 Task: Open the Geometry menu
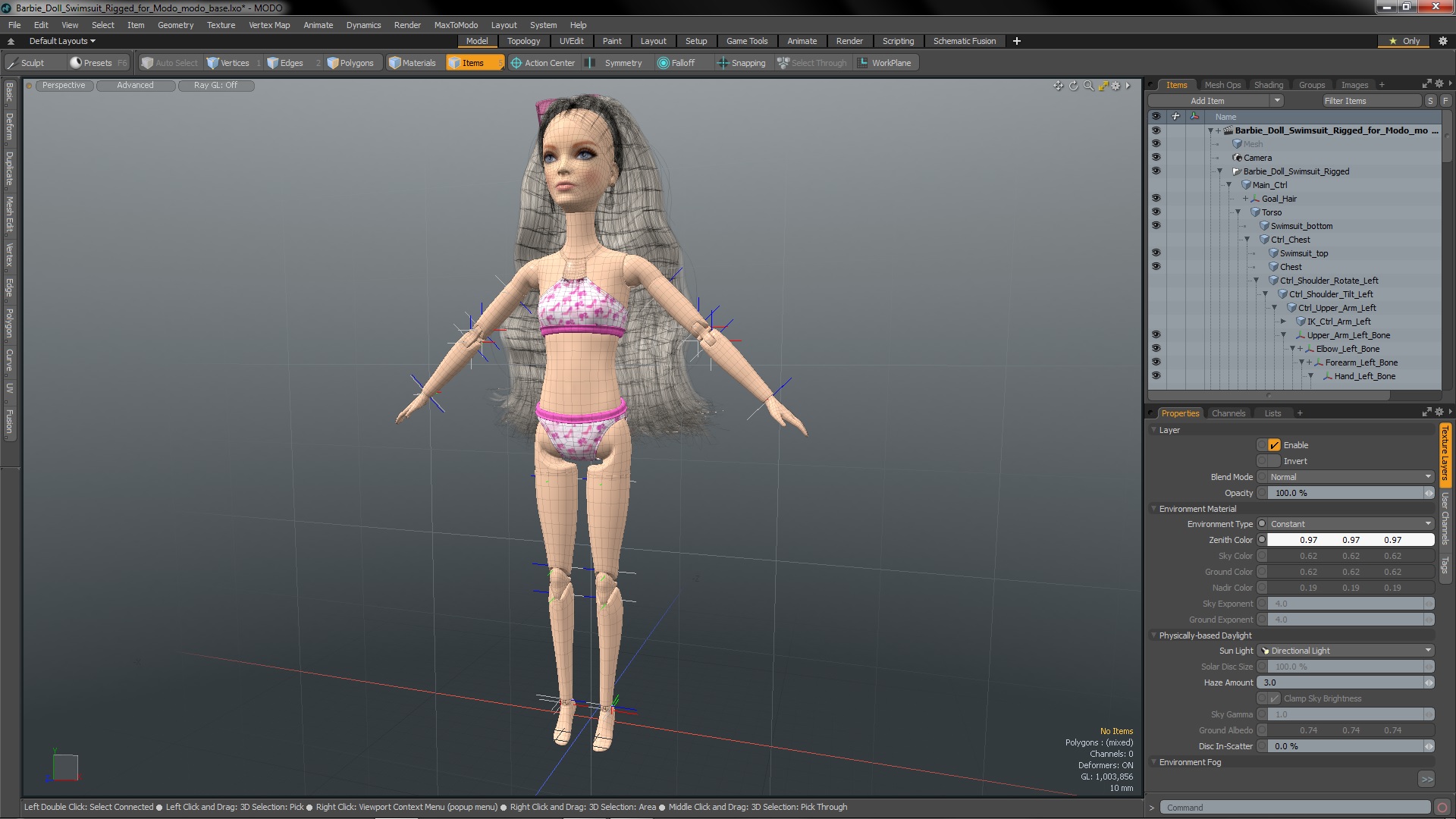pyautogui.click(x=175, y=25)
